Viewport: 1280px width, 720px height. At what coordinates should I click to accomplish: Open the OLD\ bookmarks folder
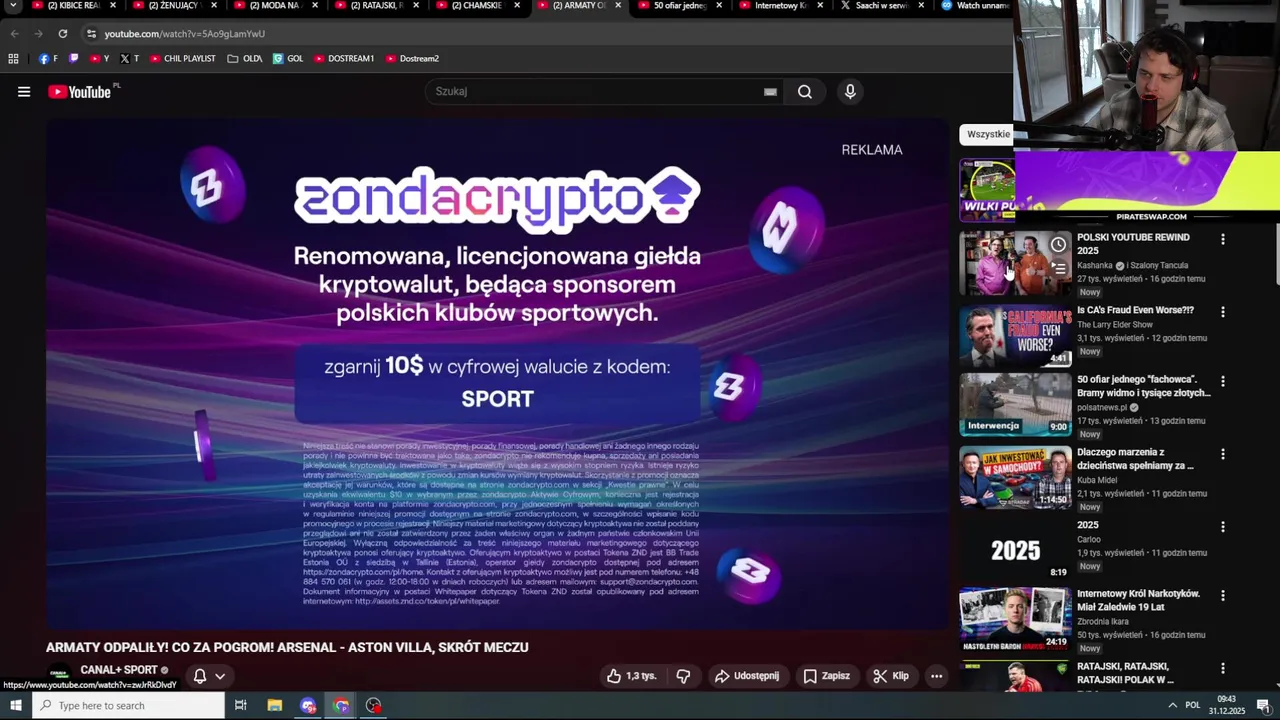pyautogui.click(x=245, y=59)
